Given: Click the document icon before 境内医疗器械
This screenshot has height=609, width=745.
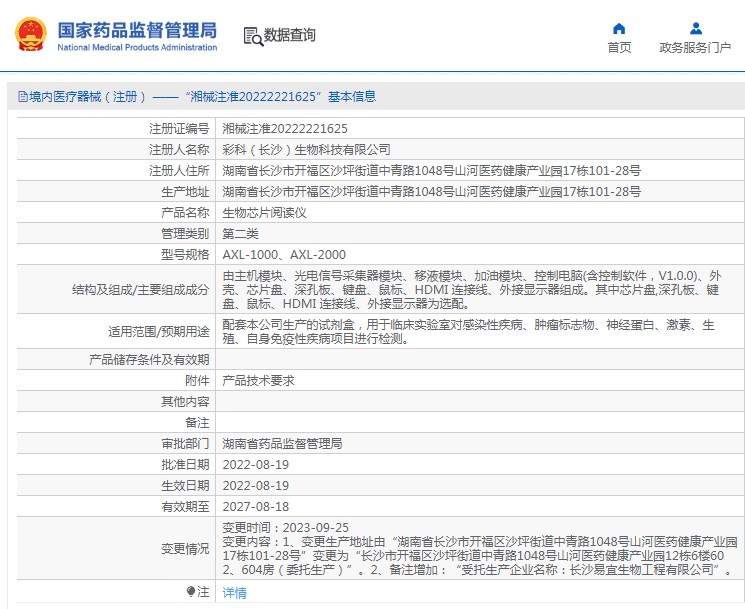Looking at the screenshot, I should click(23, 97).
